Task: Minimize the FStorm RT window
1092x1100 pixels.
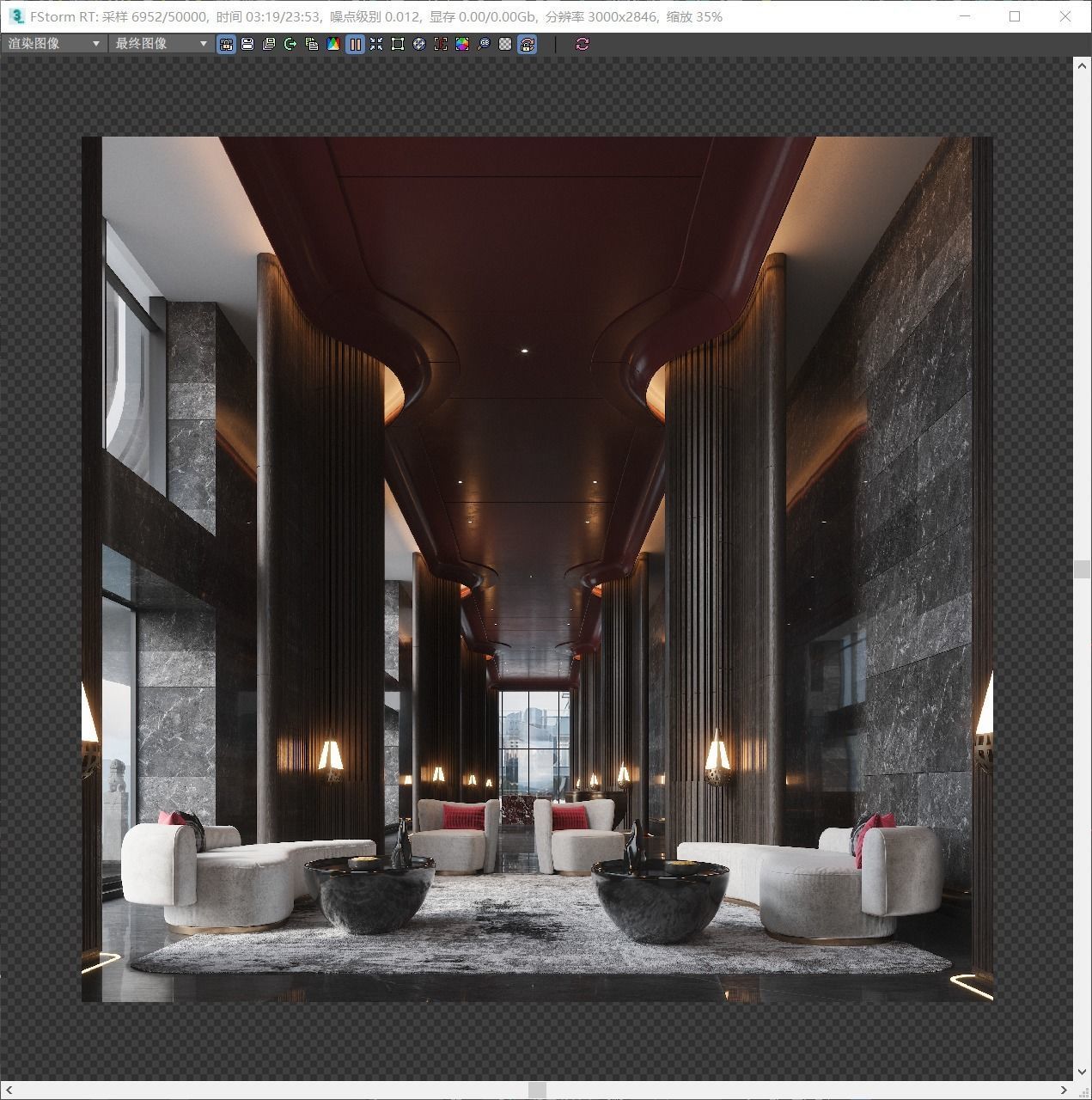Action: pos(964,16)
